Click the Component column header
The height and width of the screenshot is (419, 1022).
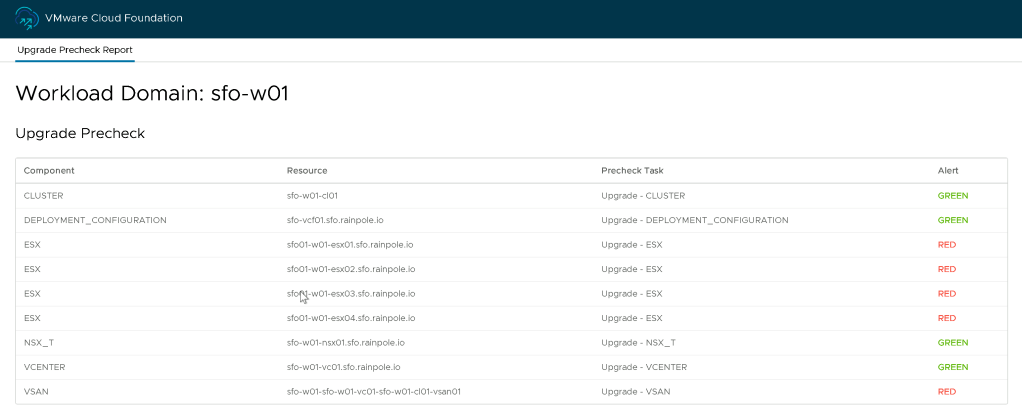click(49, 171)
